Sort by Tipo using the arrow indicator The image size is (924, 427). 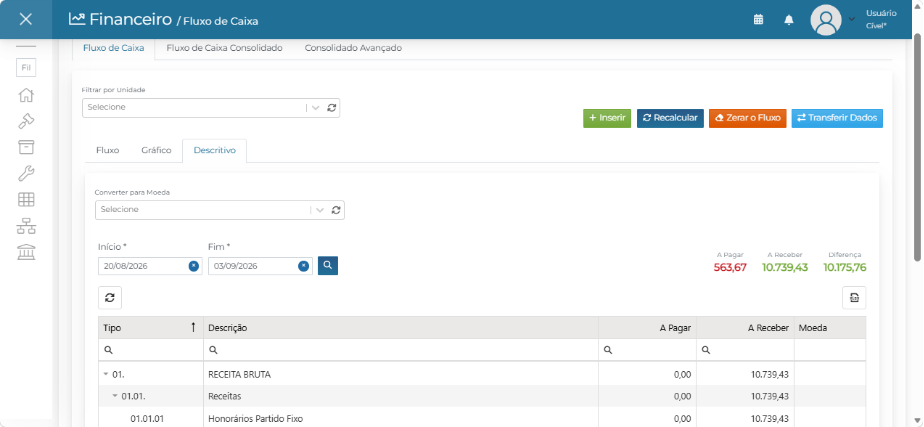click(193, 327)
